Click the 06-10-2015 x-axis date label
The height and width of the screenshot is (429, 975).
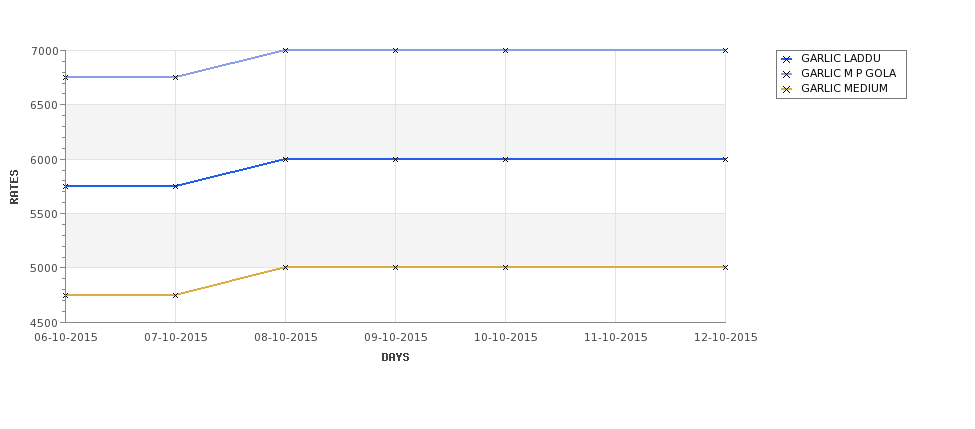coord(66,338)
